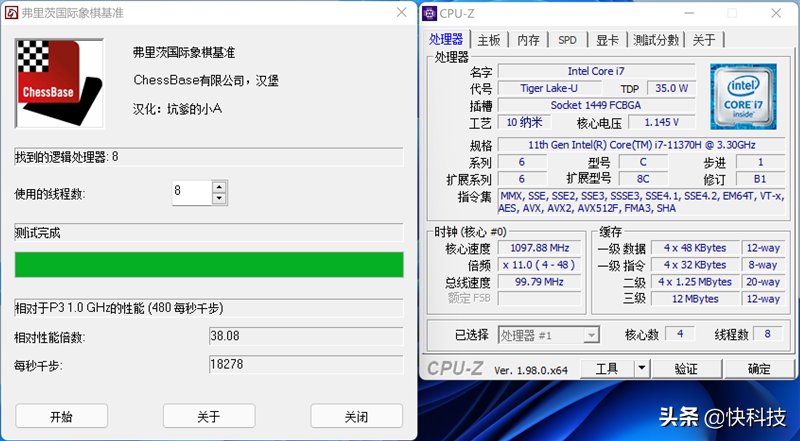
Task: Click the core count value 4
Action: click(x=681, y=334)
